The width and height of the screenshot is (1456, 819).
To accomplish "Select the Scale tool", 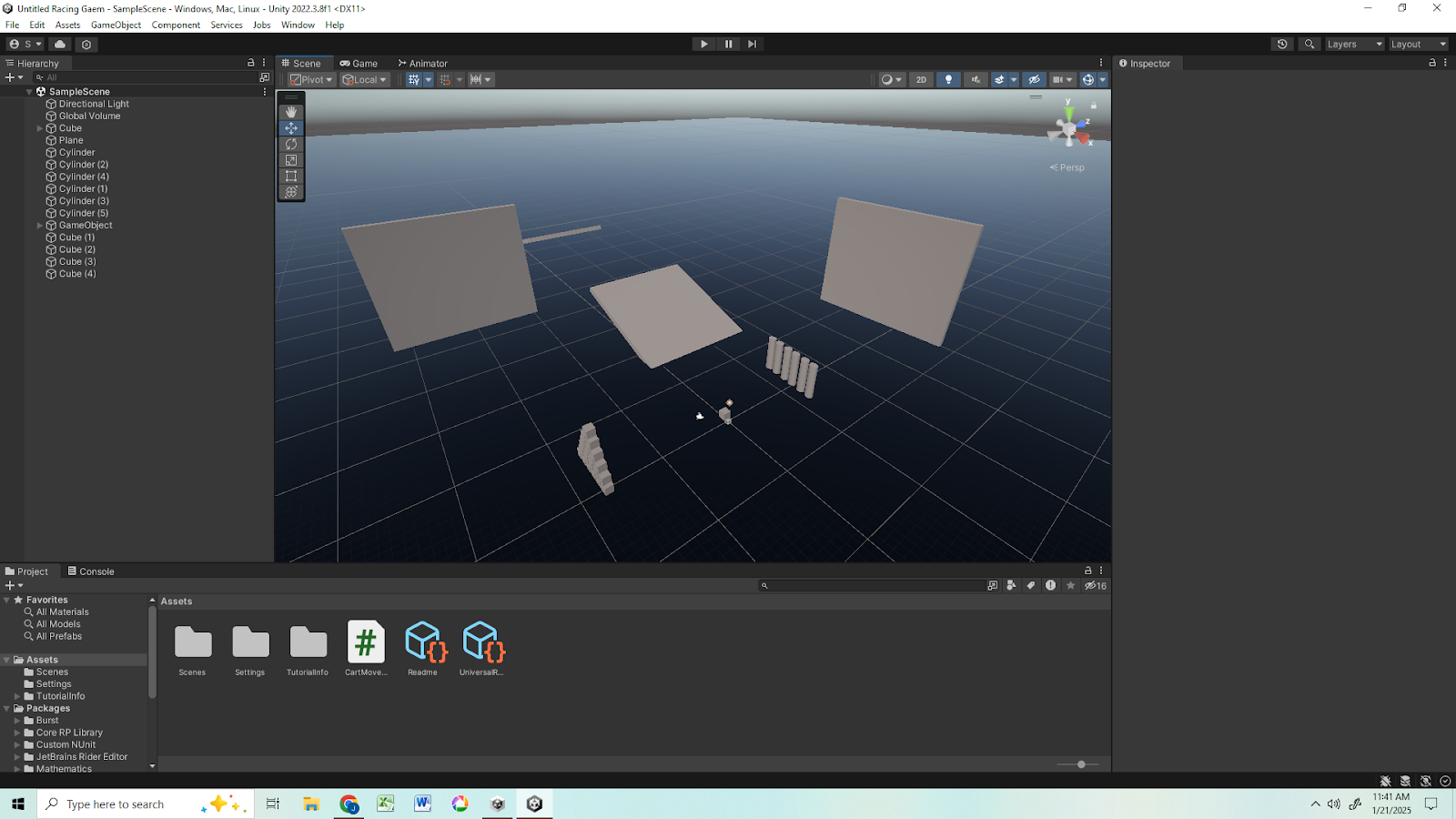I will coord(291,160).
